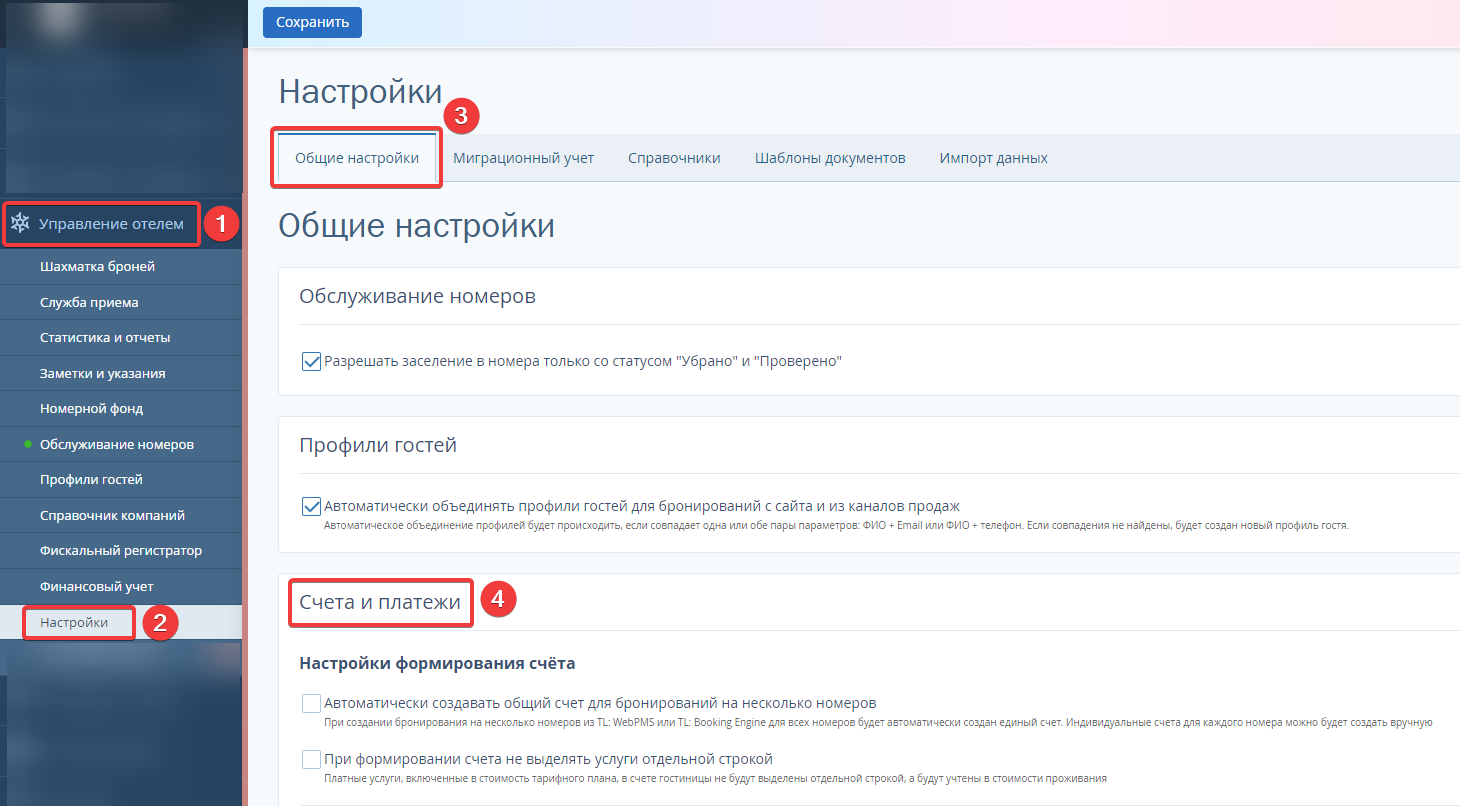Click the hint text about TL: WebPMS единый счет
This screenshot has height=806, width=1460.
click(x=878, y=722)
